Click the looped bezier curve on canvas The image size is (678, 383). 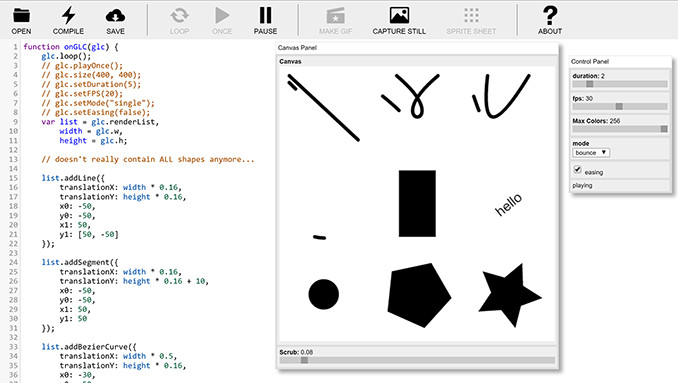click(416, 96)
